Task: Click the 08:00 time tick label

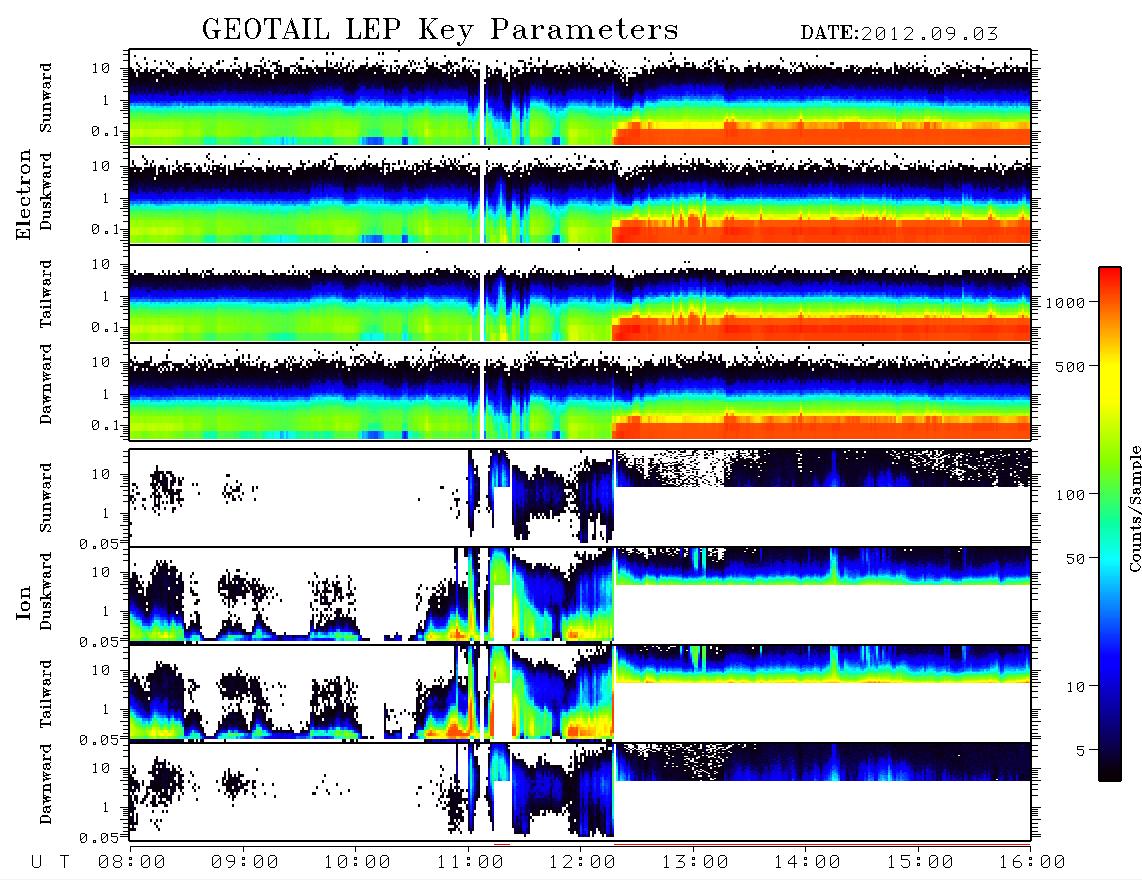Action: click(x=132, y=862)
